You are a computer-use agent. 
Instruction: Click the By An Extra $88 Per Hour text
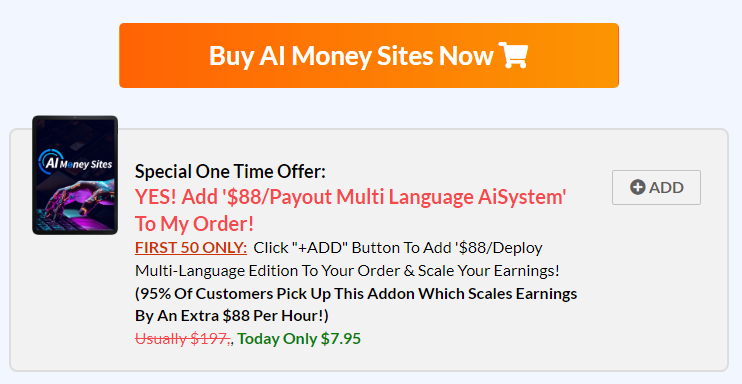click(x=232, y=316)
